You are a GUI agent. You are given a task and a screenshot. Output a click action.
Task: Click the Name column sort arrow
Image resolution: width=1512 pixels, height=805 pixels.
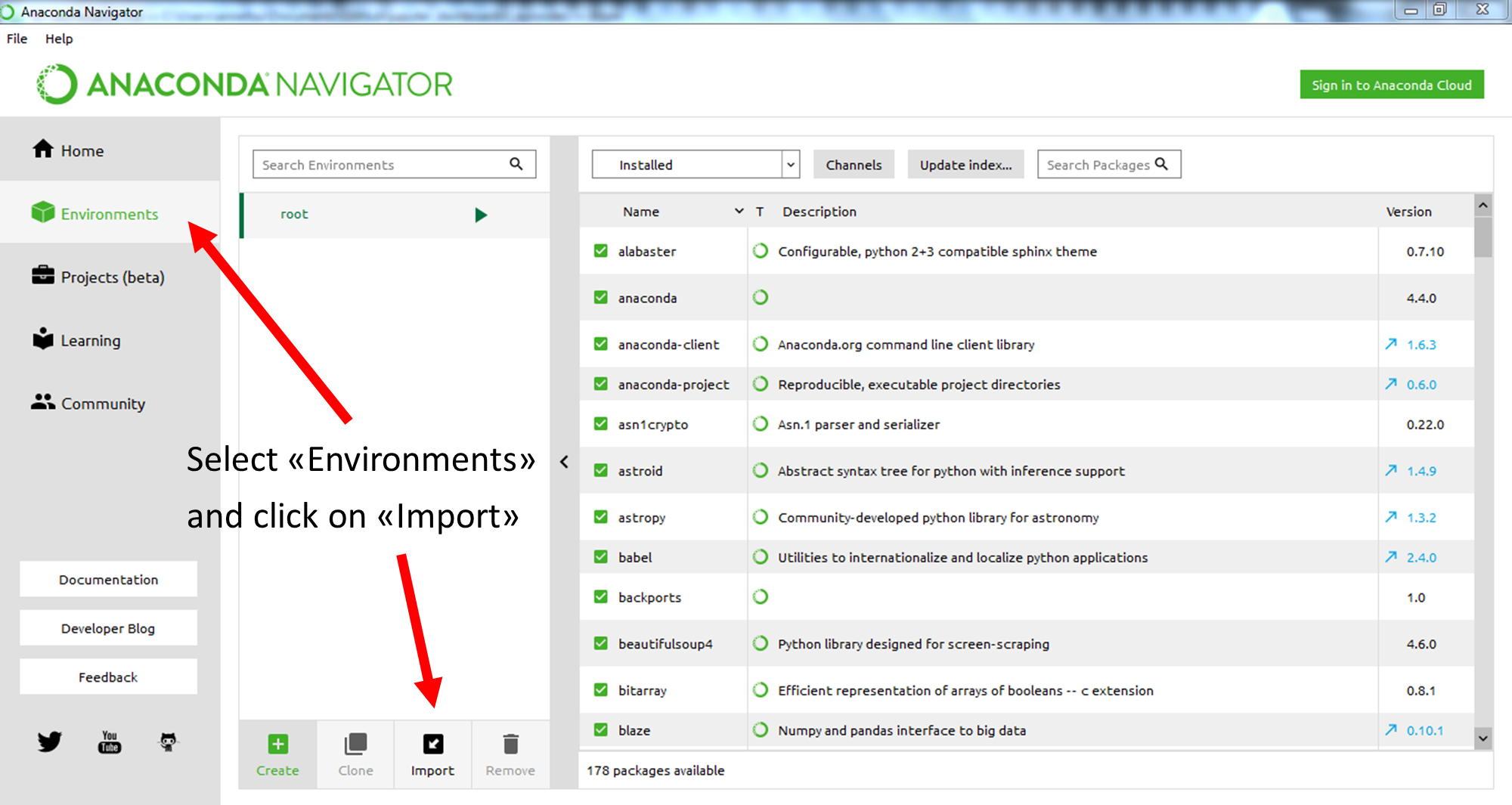(x=739, y=212)
